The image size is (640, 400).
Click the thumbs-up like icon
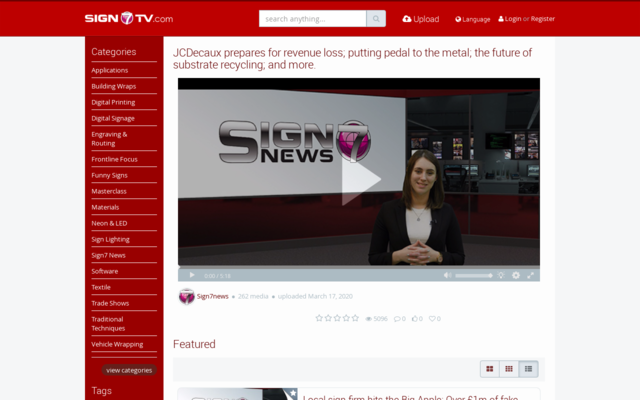pos(415,318)
